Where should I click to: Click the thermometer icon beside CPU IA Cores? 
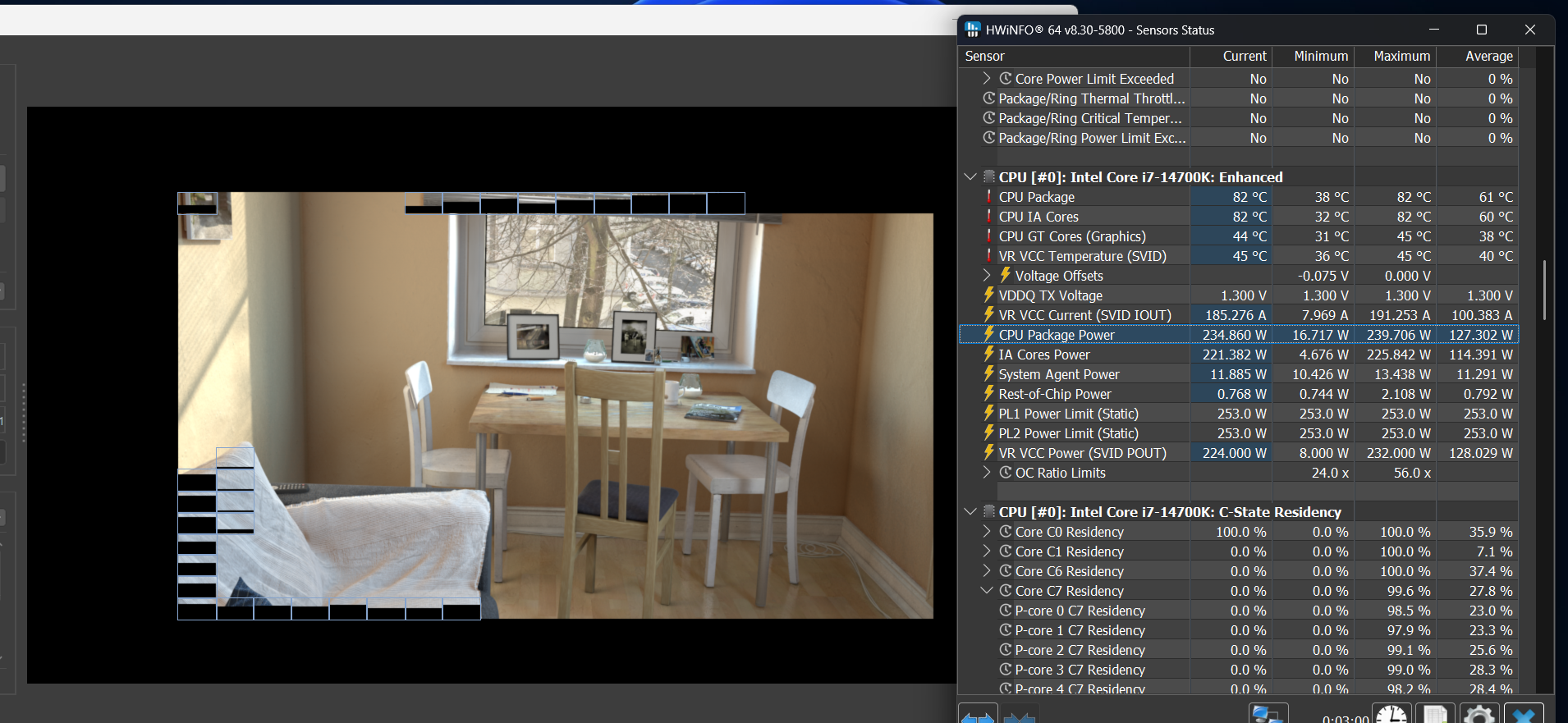click(x=988, y=217)
